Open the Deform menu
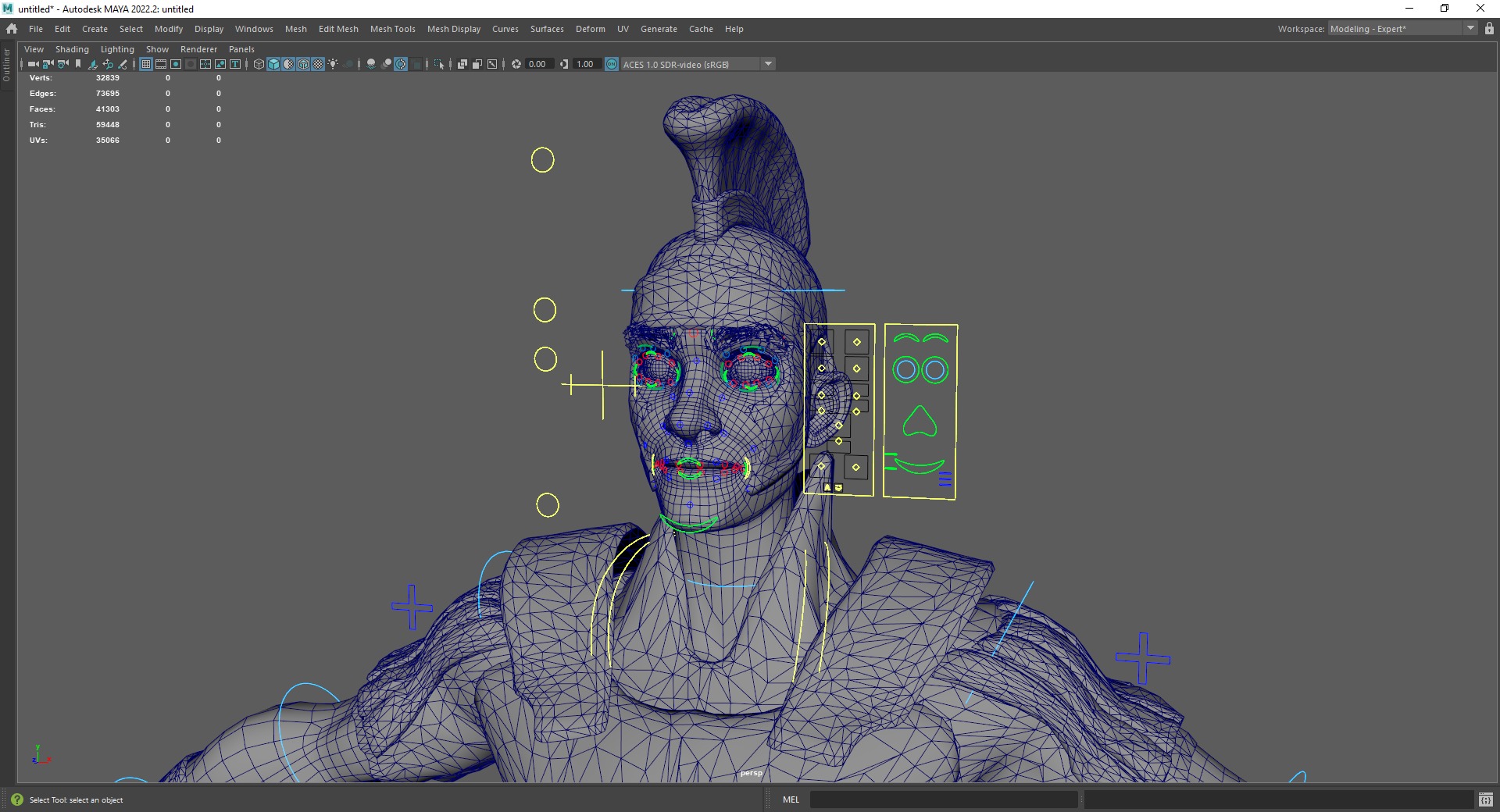 pyautogui.click(x=591, y=29)
